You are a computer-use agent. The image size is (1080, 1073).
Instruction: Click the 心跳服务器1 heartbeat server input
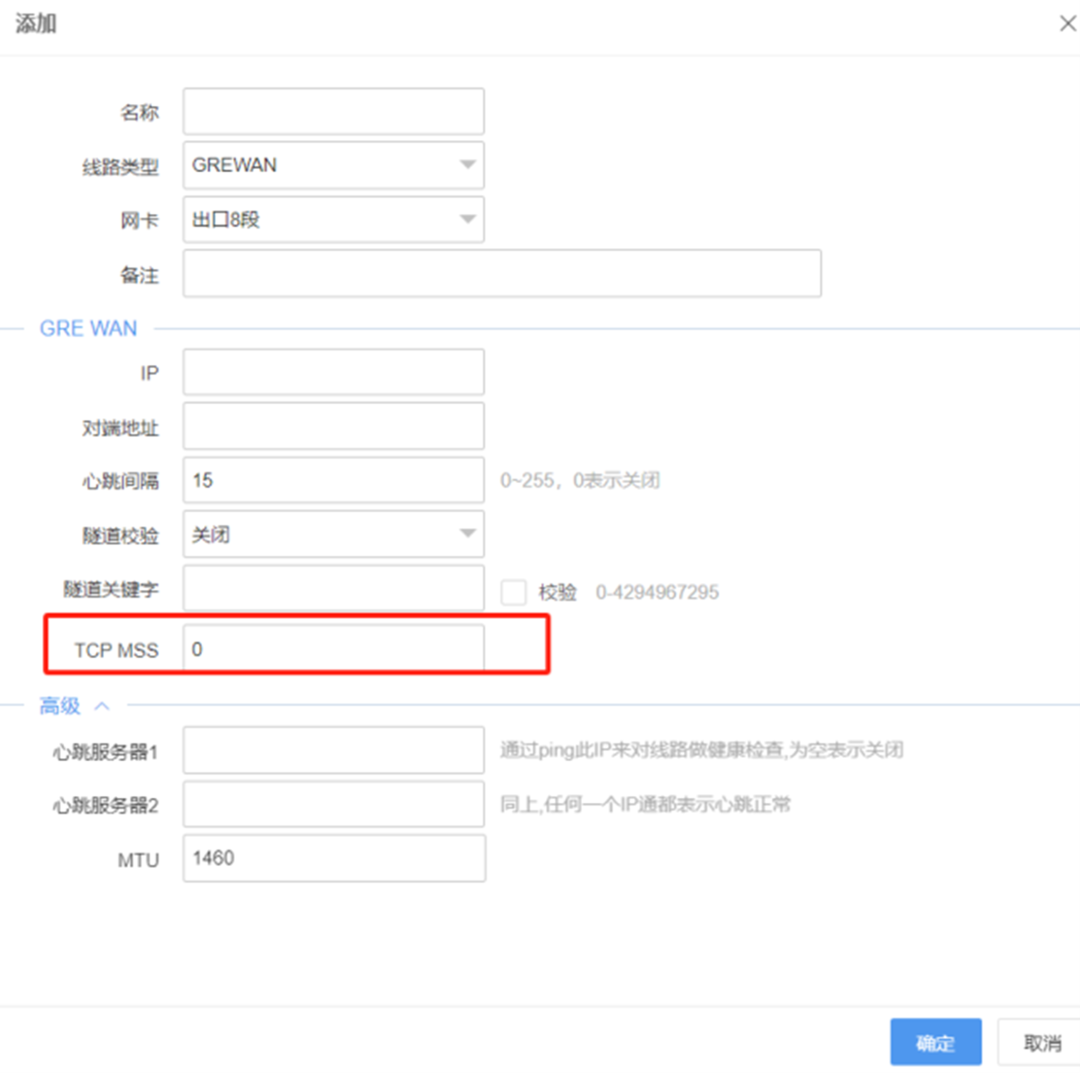point(333,750)
